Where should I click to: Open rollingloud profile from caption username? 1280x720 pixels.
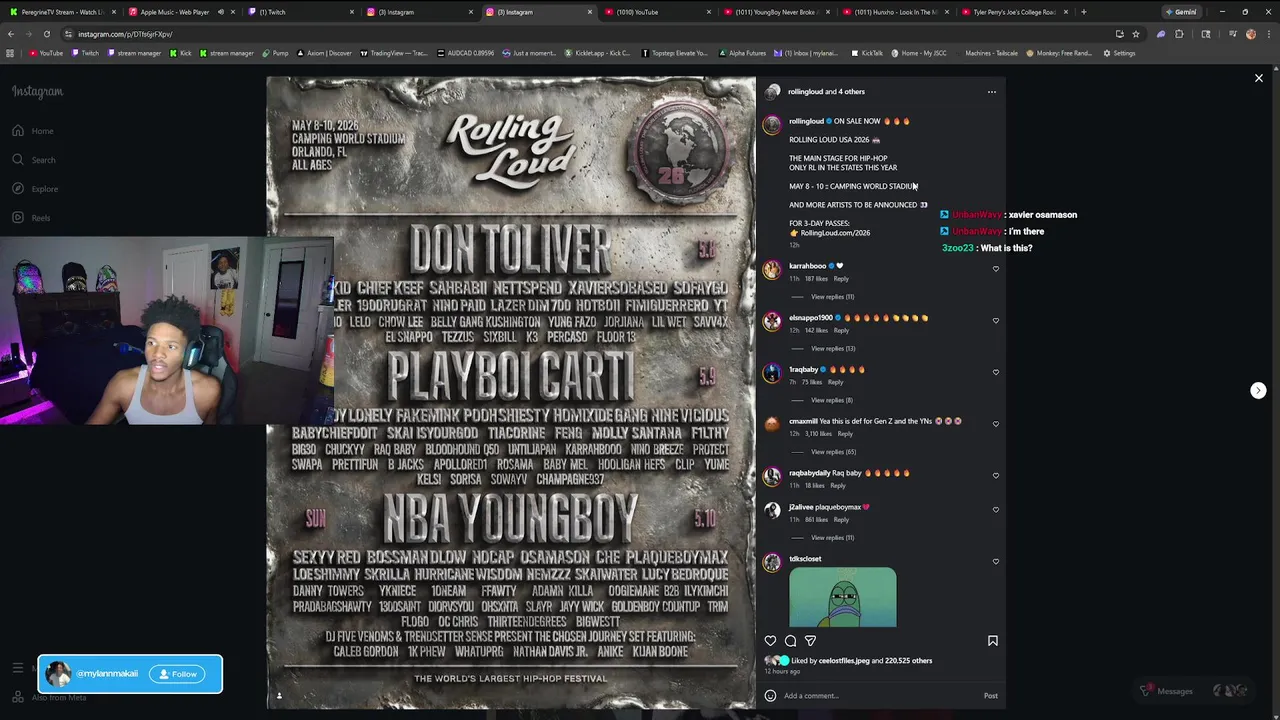pyautogui.click(x=806, y=121)
